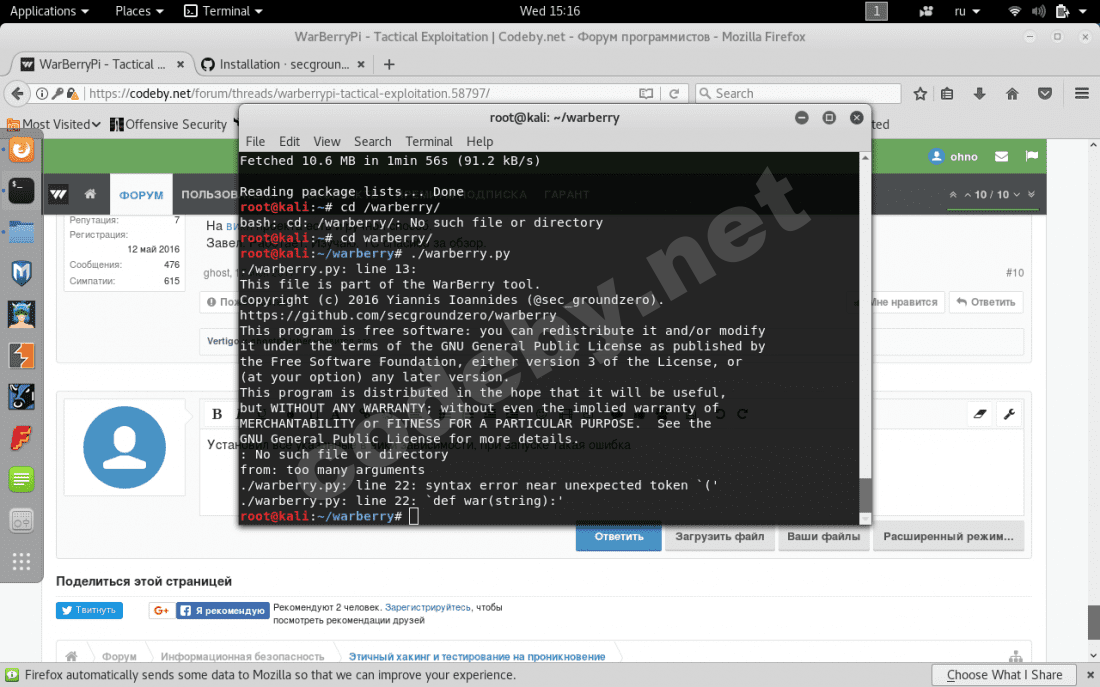The height and width of the screenshot is (687, 1100).
Task: Reload the page in Firefox
Action: 674,93
